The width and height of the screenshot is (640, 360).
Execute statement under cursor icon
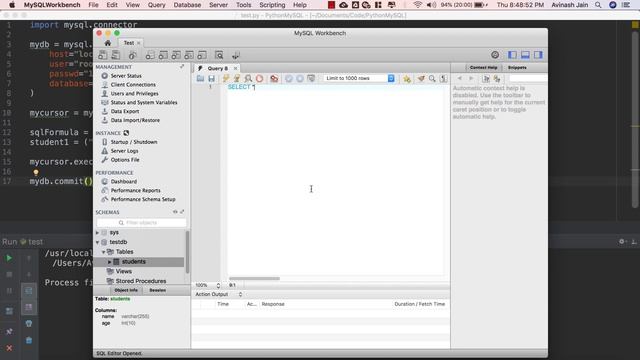click(237, 78)
